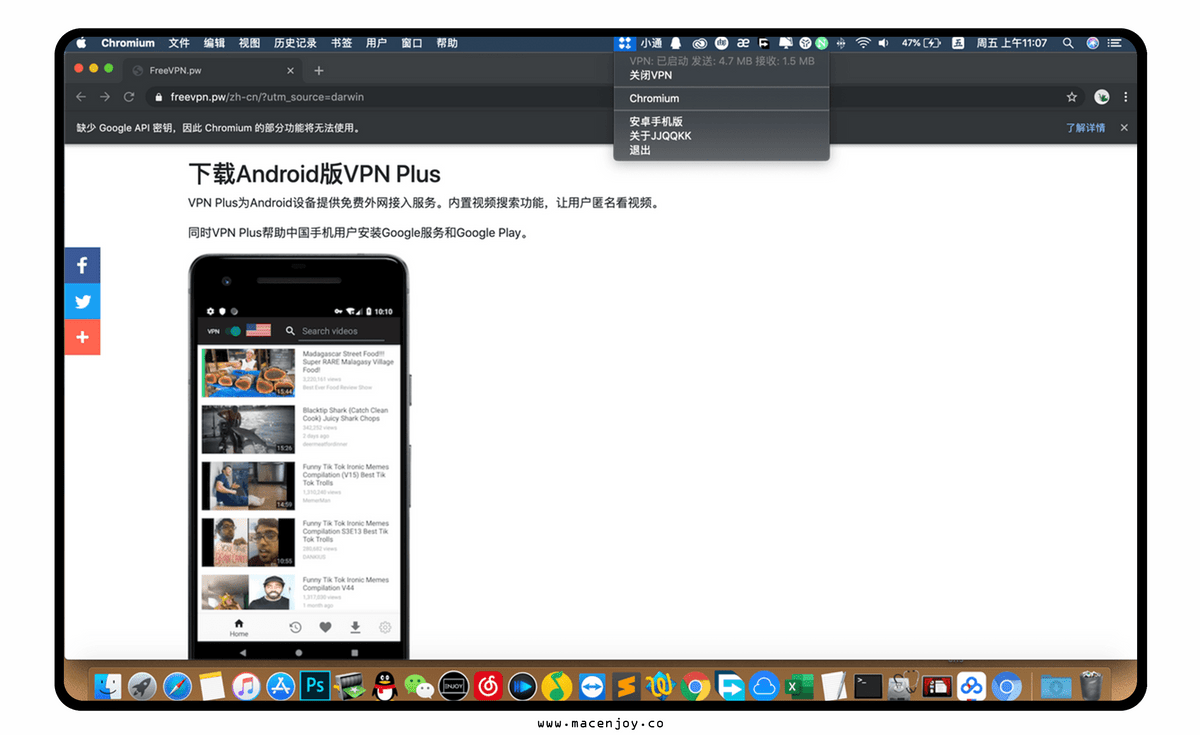Share page on Twitter
This screenshot has height=735, width=1200.
click(x=82, y=302)
